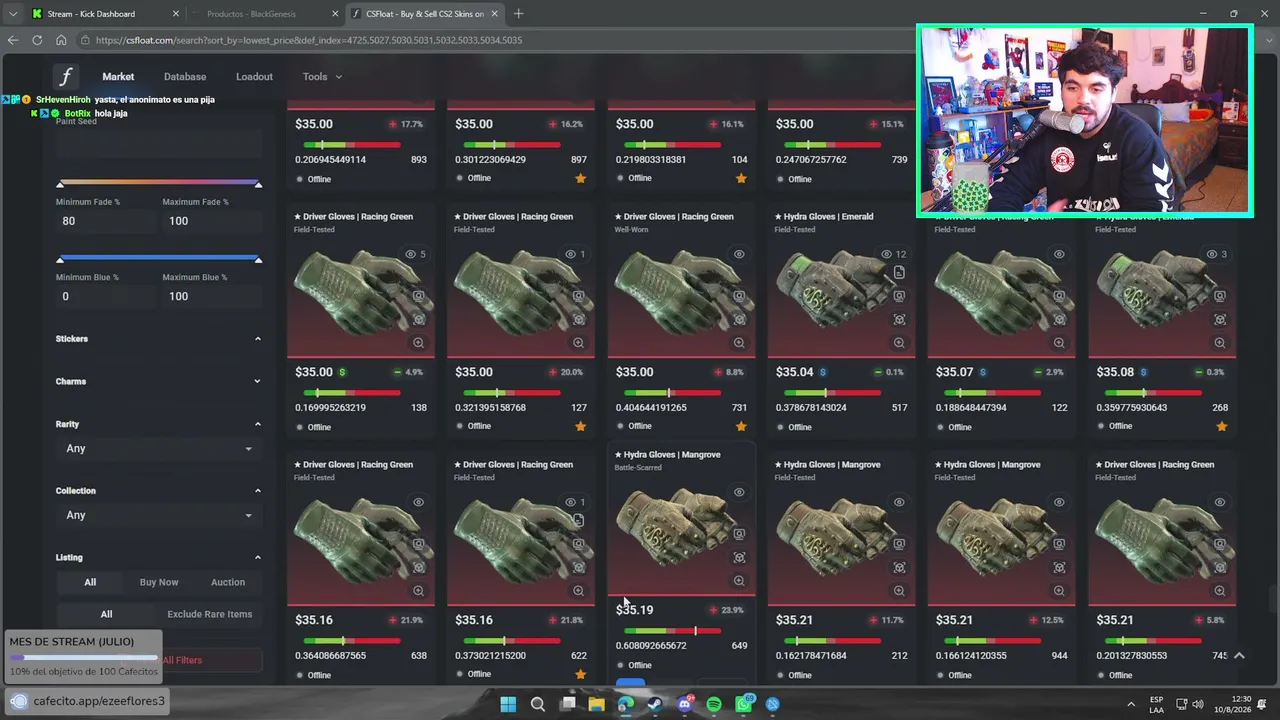
Task: Inspect in 3D the $35.00 20.0% Driver Gloves
Action: coord(579,319)
